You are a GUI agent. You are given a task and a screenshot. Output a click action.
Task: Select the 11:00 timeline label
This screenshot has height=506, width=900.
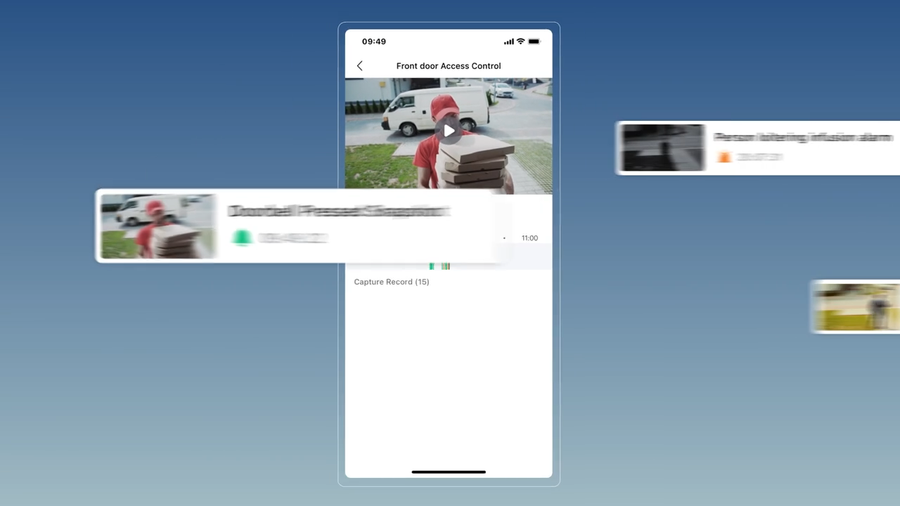coord(530,238)
